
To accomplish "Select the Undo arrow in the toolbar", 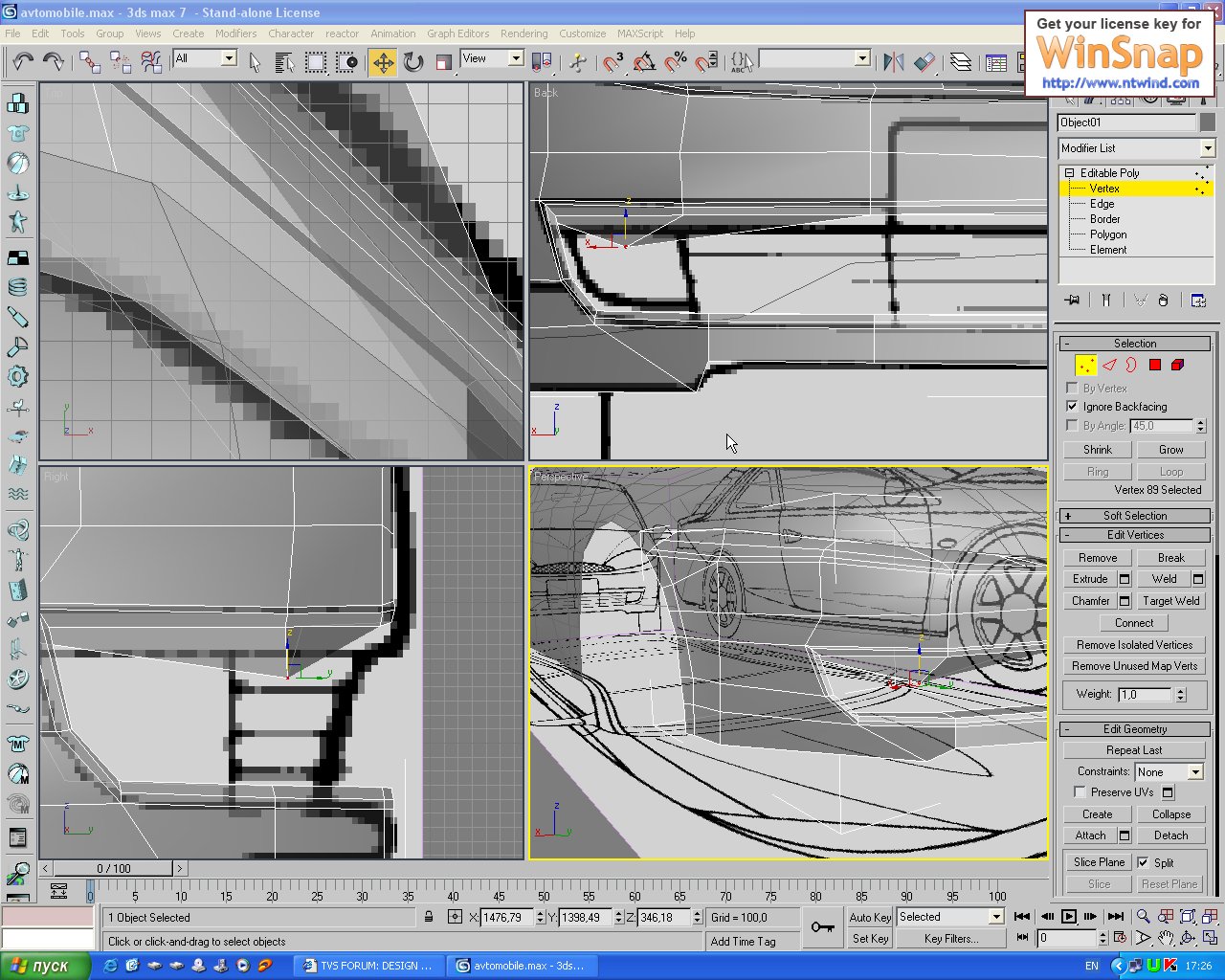I will 23,62.
